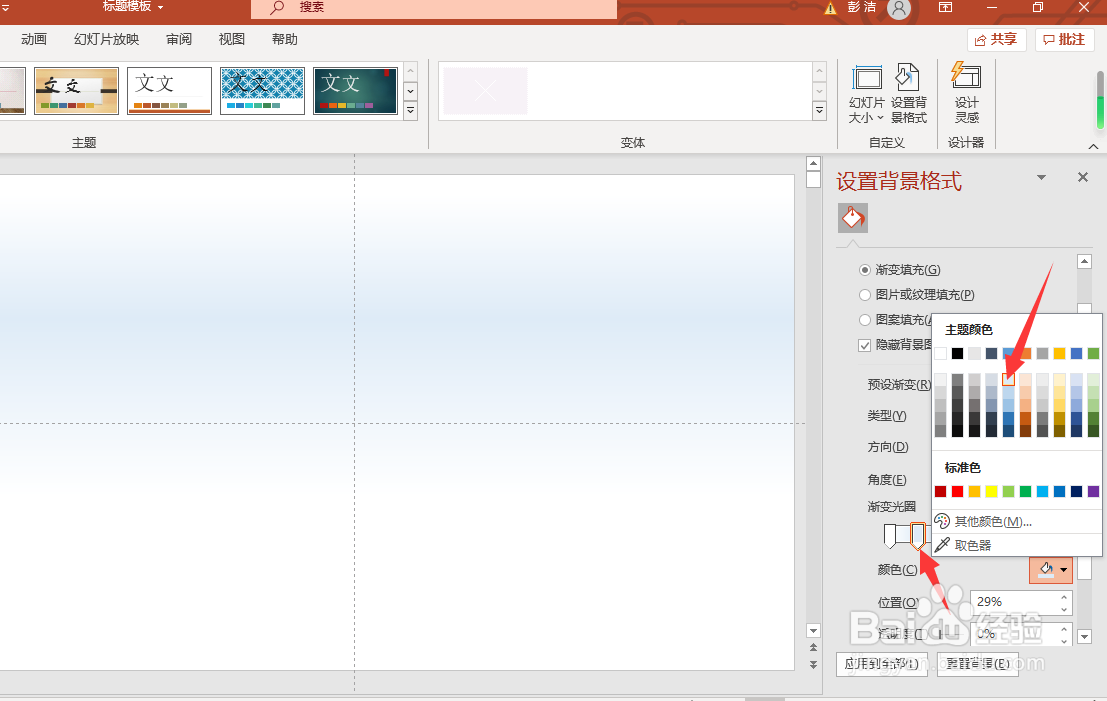Move theme gallery up one row
This screenshot has height=701, width=1107.
coord(410,71)
